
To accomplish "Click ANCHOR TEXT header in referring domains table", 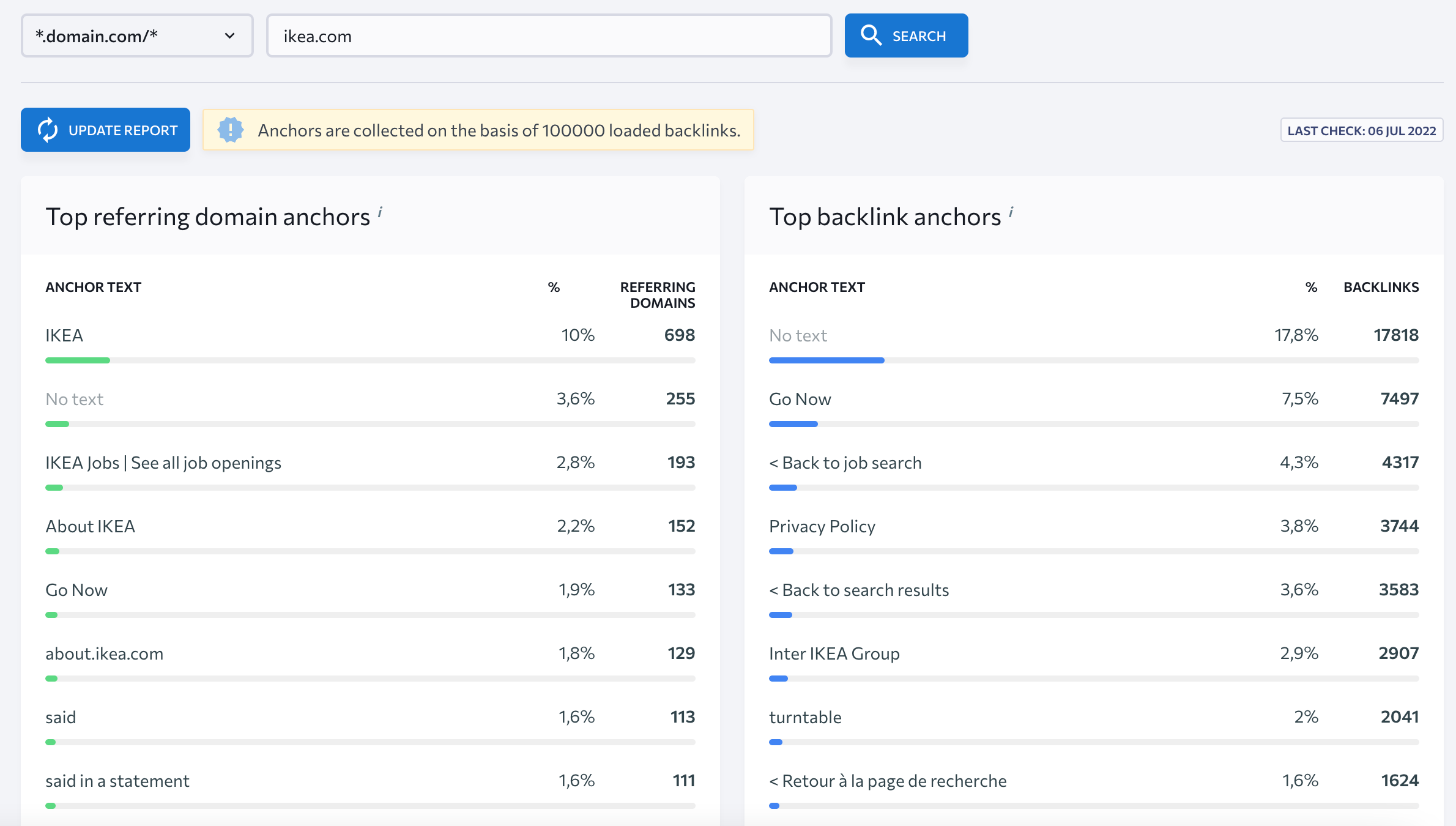I will coord(94,287).
